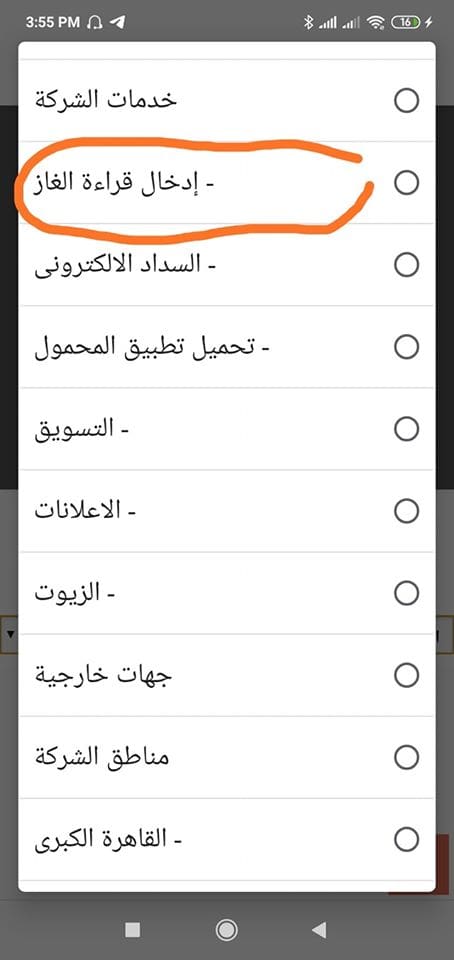Tap the Android back navigation triangle
This screenshot has width=454, height=960.
point(319,930)
